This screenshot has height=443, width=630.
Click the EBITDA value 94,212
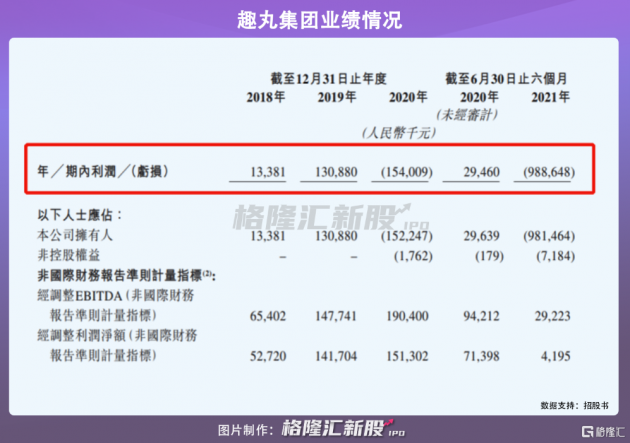pyautogui.click(x=481, y=316)
